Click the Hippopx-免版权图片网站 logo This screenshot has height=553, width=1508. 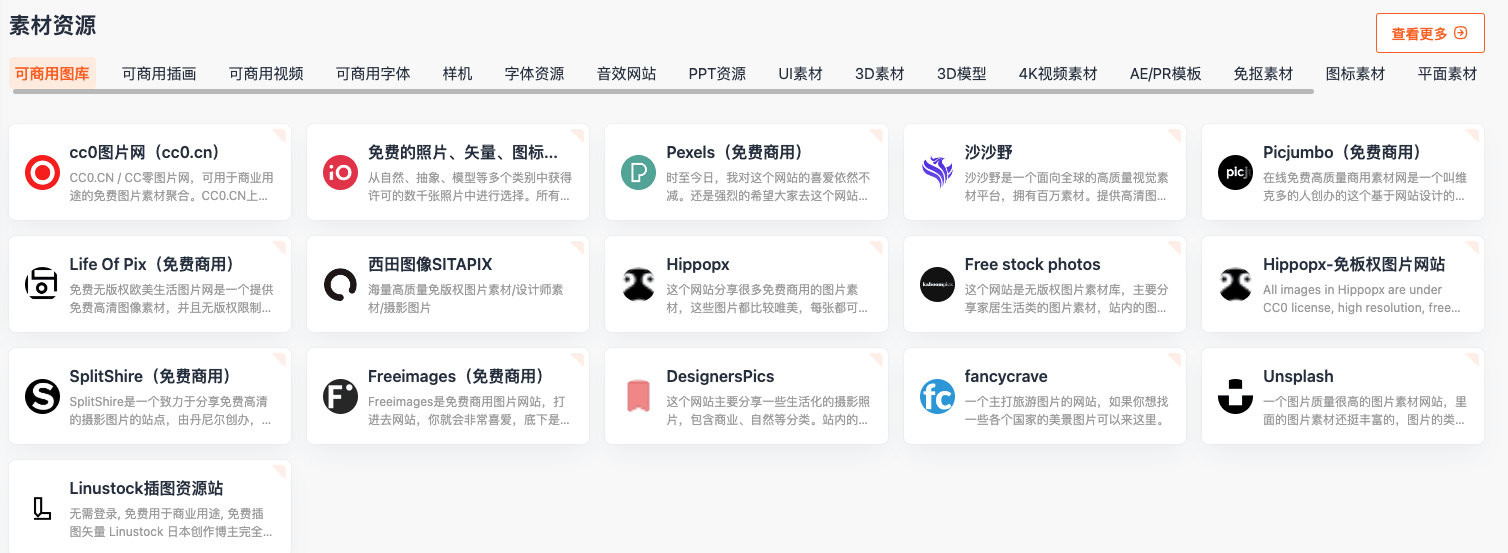coord(1235,285)
